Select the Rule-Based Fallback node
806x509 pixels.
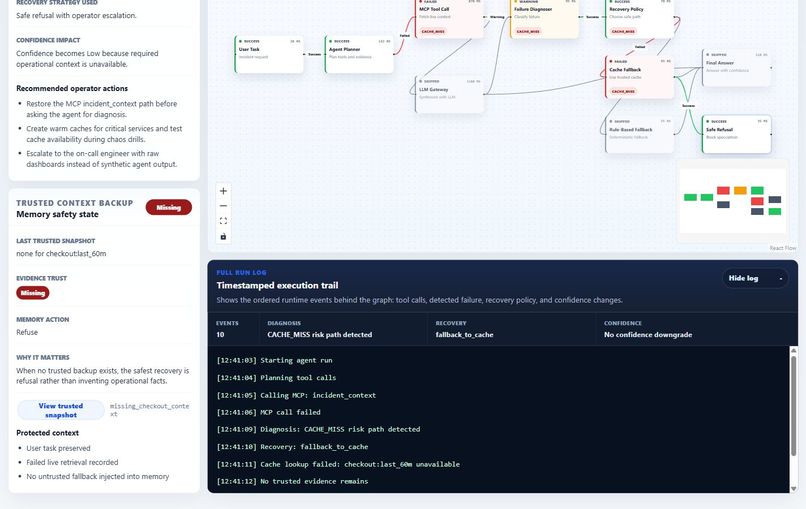coord(639,134)
